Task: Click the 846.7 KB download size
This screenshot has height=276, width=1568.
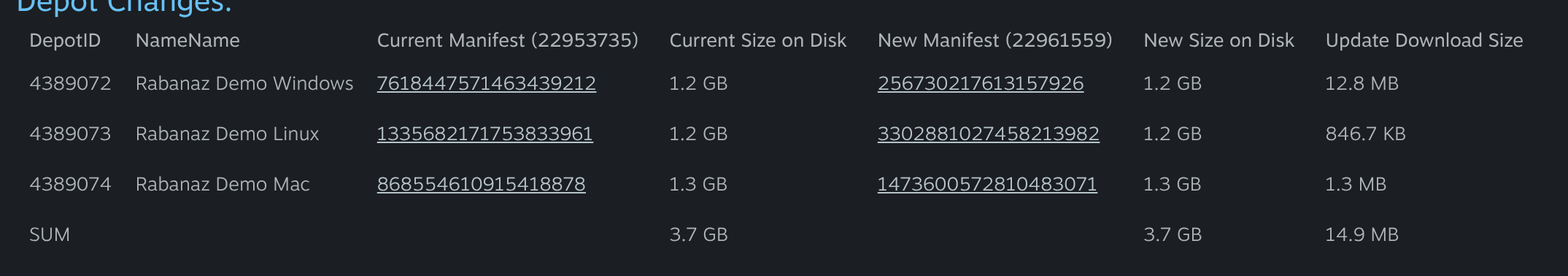Action: click(1365, 134)
